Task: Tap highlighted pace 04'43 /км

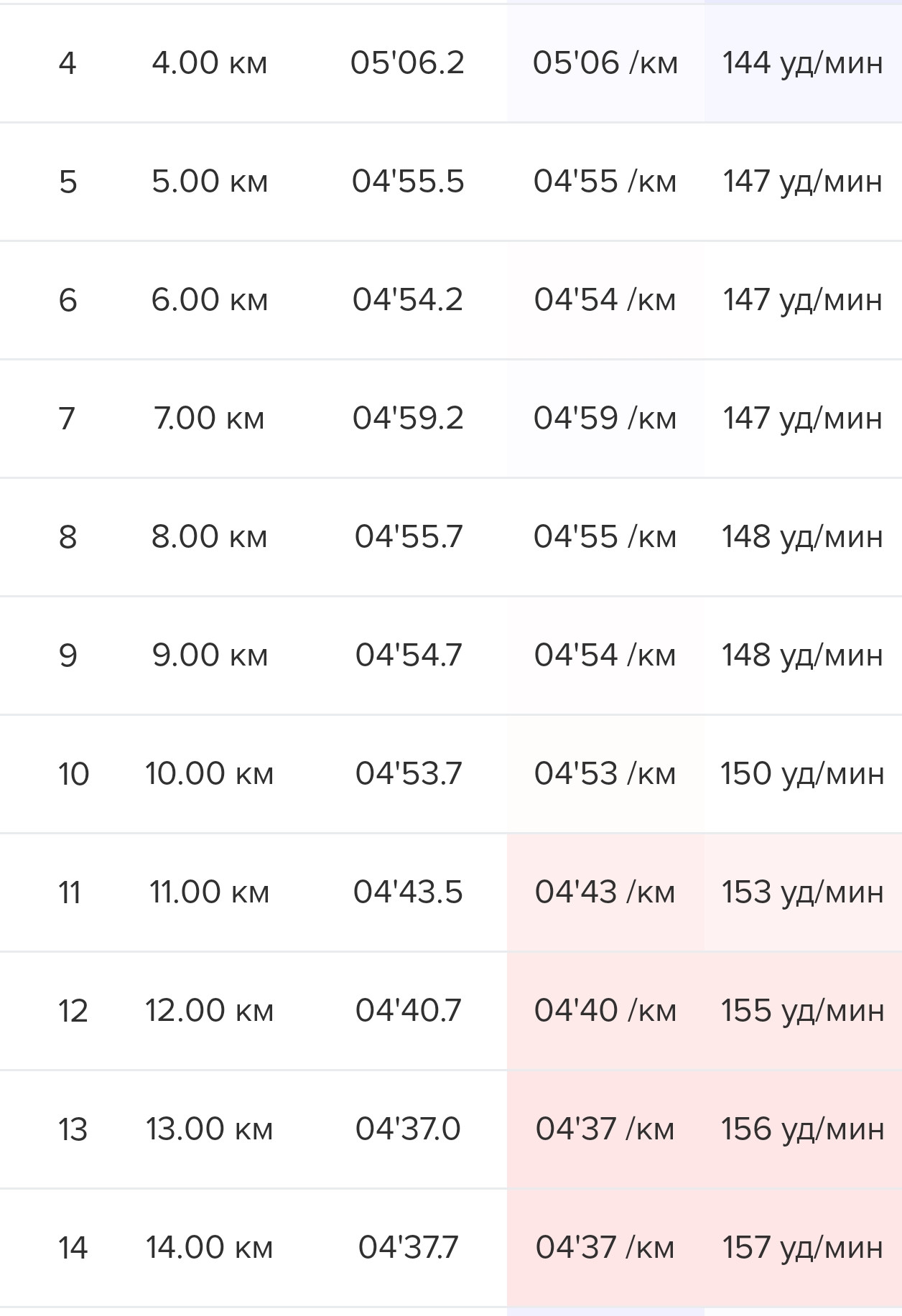Action: click(605, 892)
